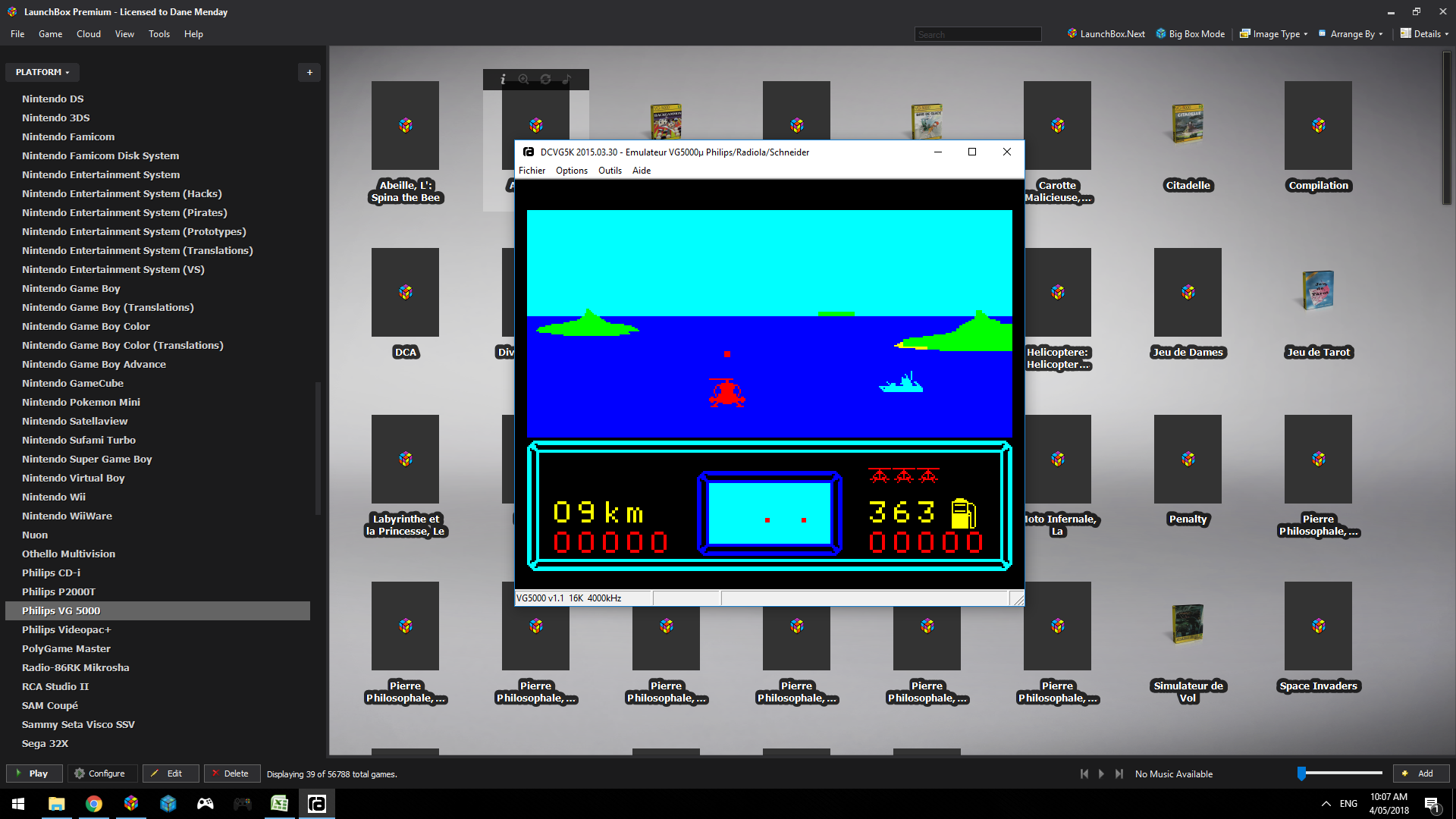This screenshot has width=1456, height=819.
Task: Click the refresh icon on hover toolbar
Action: click(x=545, y=79)
